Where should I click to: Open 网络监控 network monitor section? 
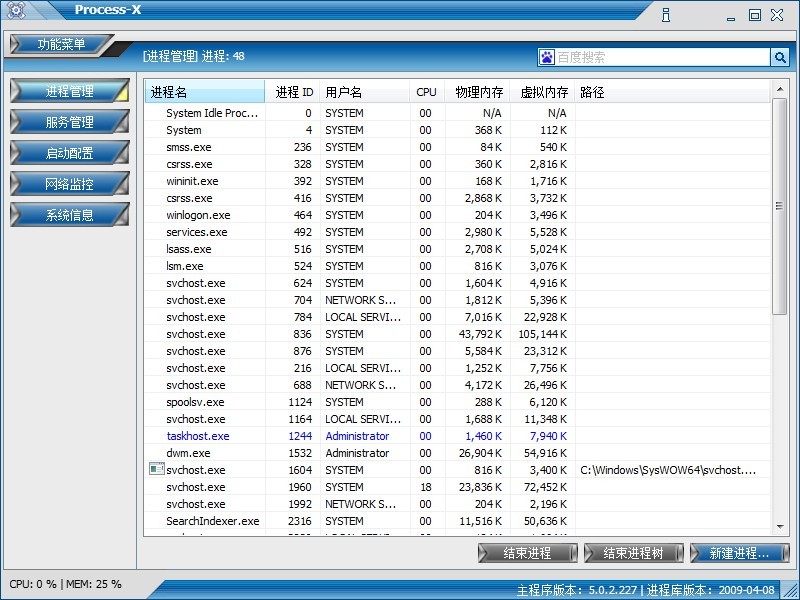[x=69, y=184]
